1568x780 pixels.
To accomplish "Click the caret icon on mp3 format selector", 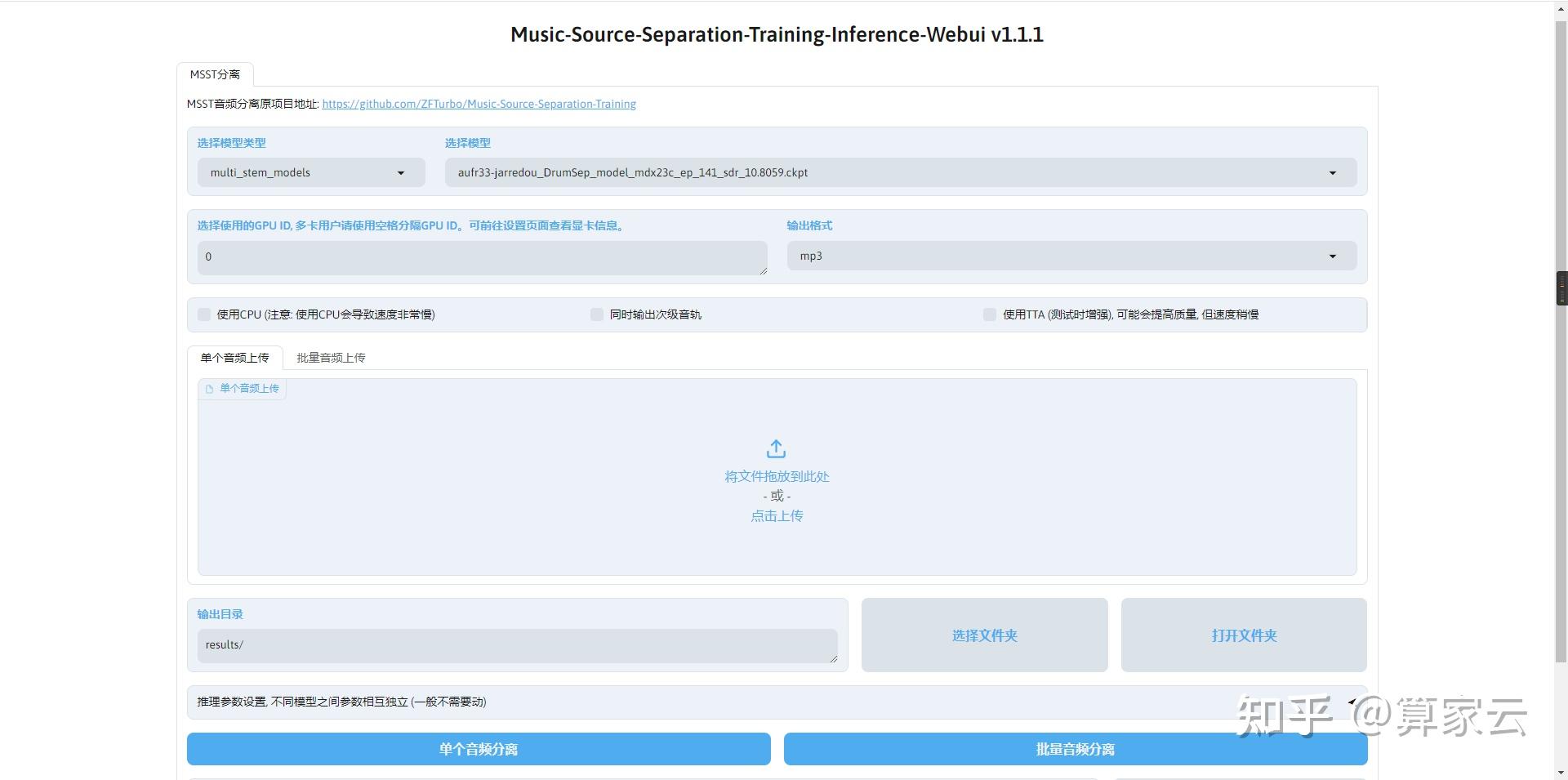I will (1332, 256).
